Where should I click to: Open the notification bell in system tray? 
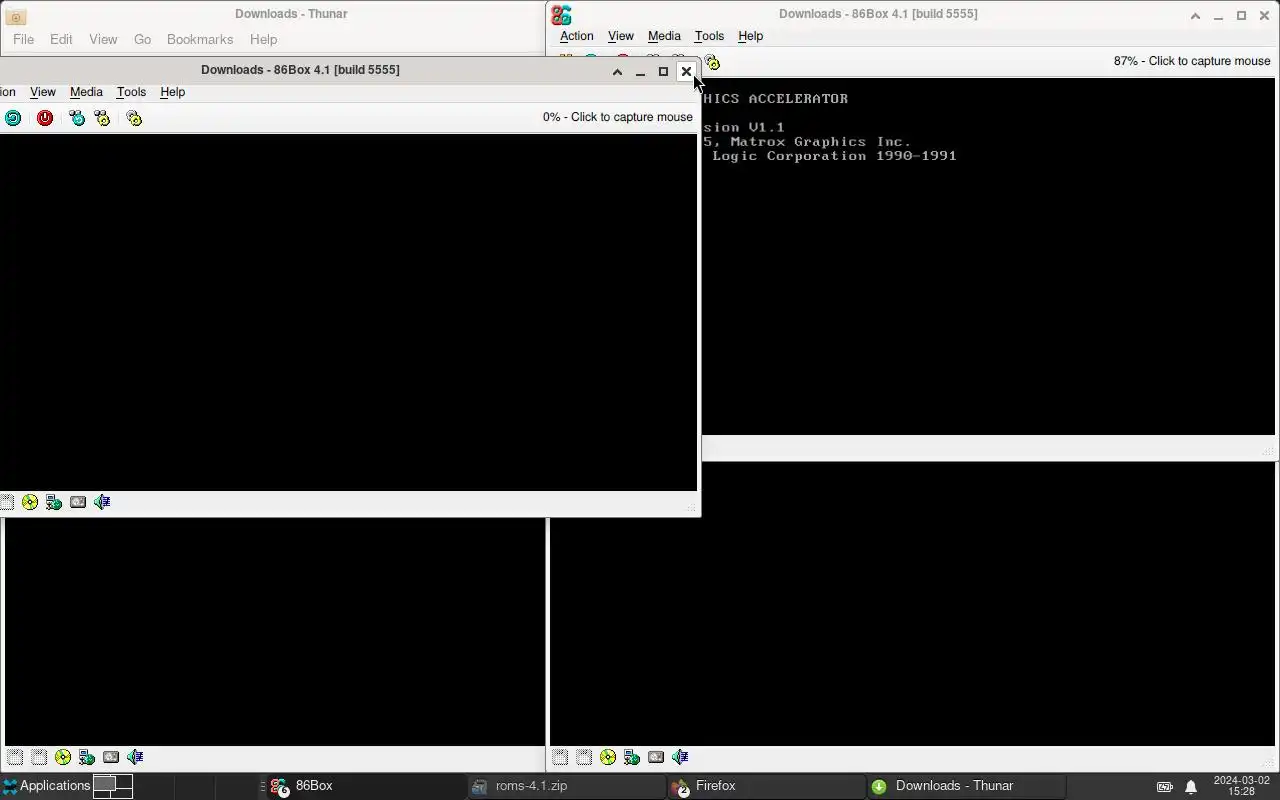click(x=1191, y=787)
